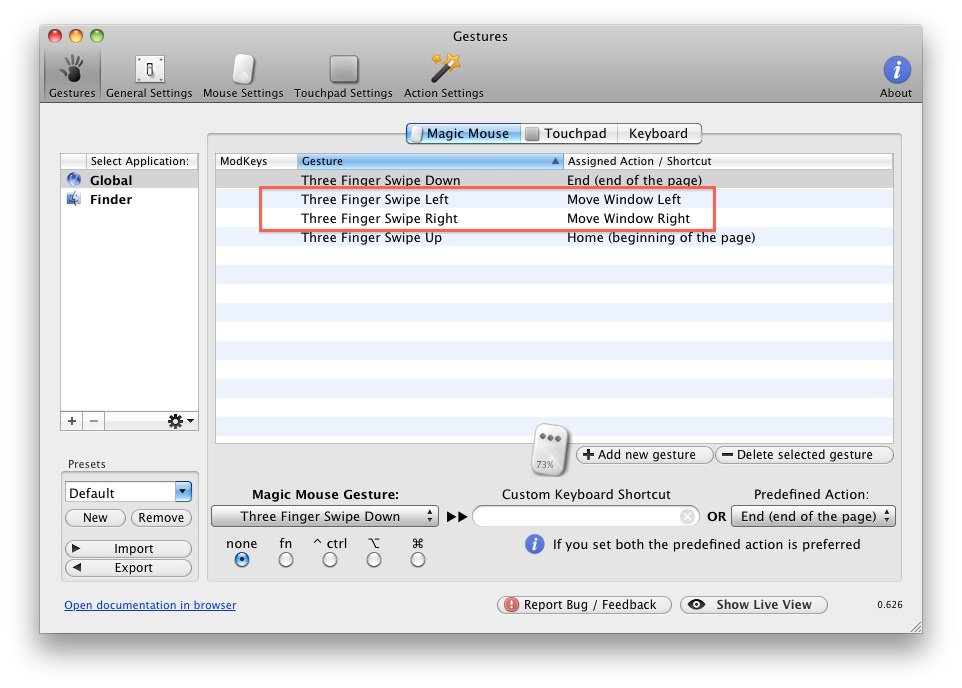The width and height of the screenshot is (962, 688).
Task: Export the current preset
Action: [128, 567]
